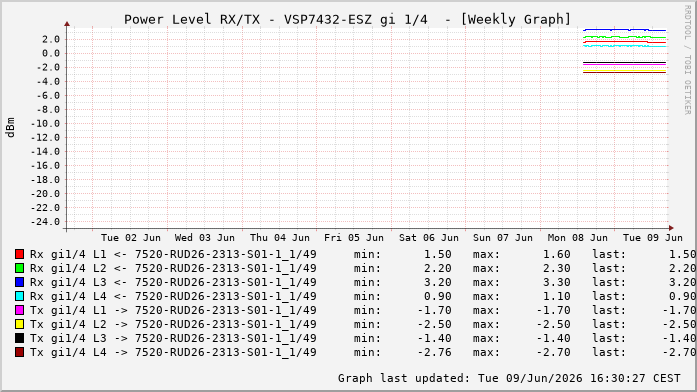Click the 'Tue 09 Jun' x-axis label
Screen dimensions: 697x392
(x=653, y=238)
